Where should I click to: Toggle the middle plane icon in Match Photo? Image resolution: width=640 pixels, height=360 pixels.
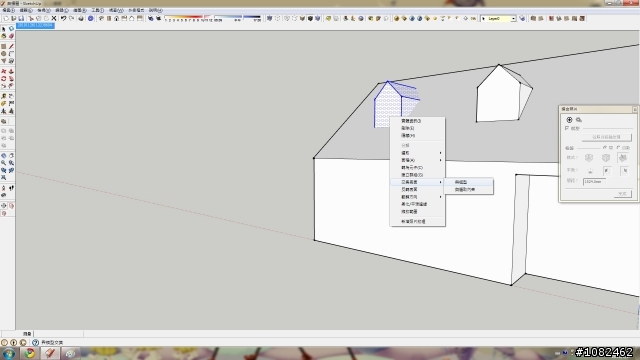607,171
